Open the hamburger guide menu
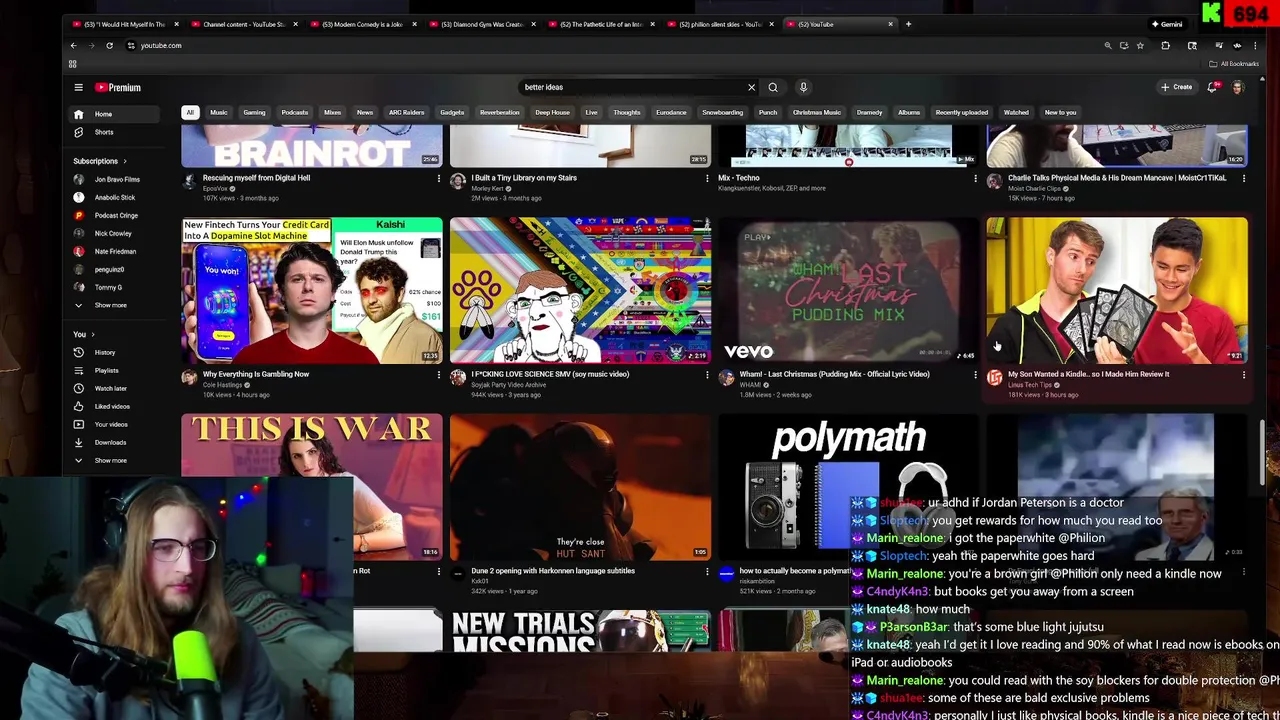Viewport: 1280px width, 720px height. (78, 87)
